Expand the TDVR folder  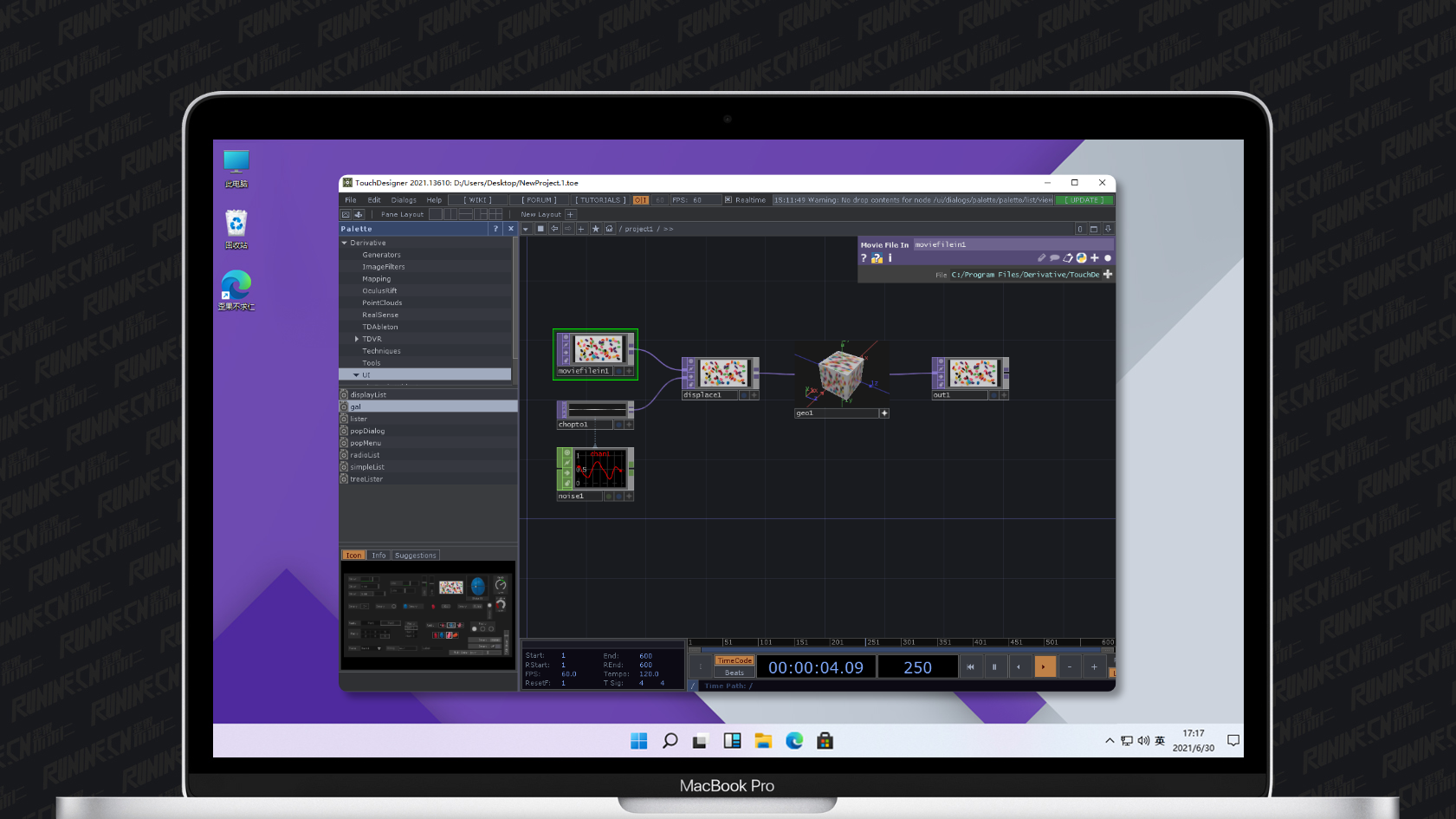tap(357, 339)
